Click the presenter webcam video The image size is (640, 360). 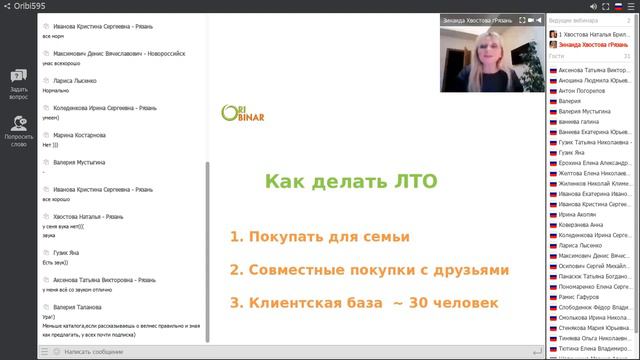point(492,59)
